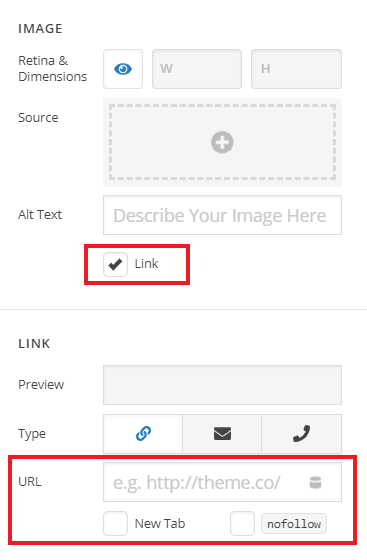The image size is (367, 560).
Task: Click the link Preview box
Action: (x=222, y=385)
